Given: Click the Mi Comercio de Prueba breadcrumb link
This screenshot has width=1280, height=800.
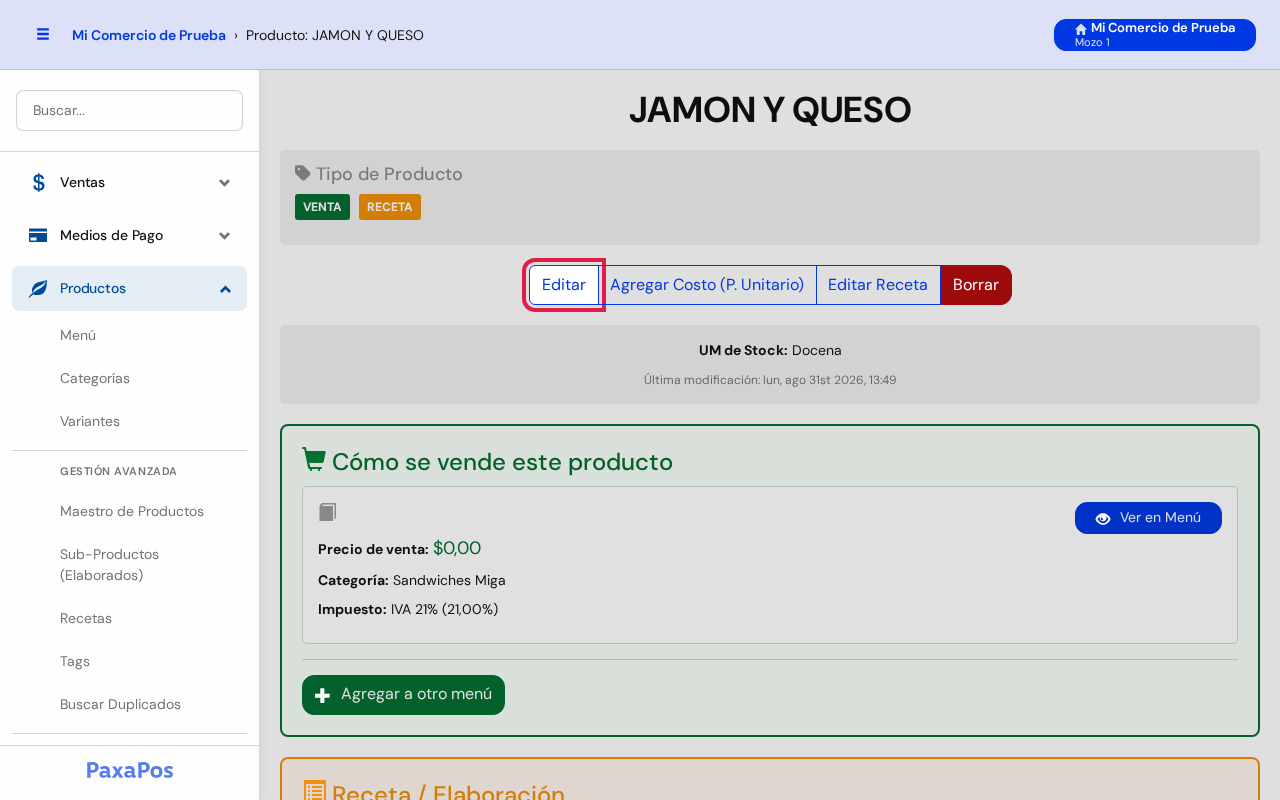Looking at the screenshot, I should pos(149,35).
